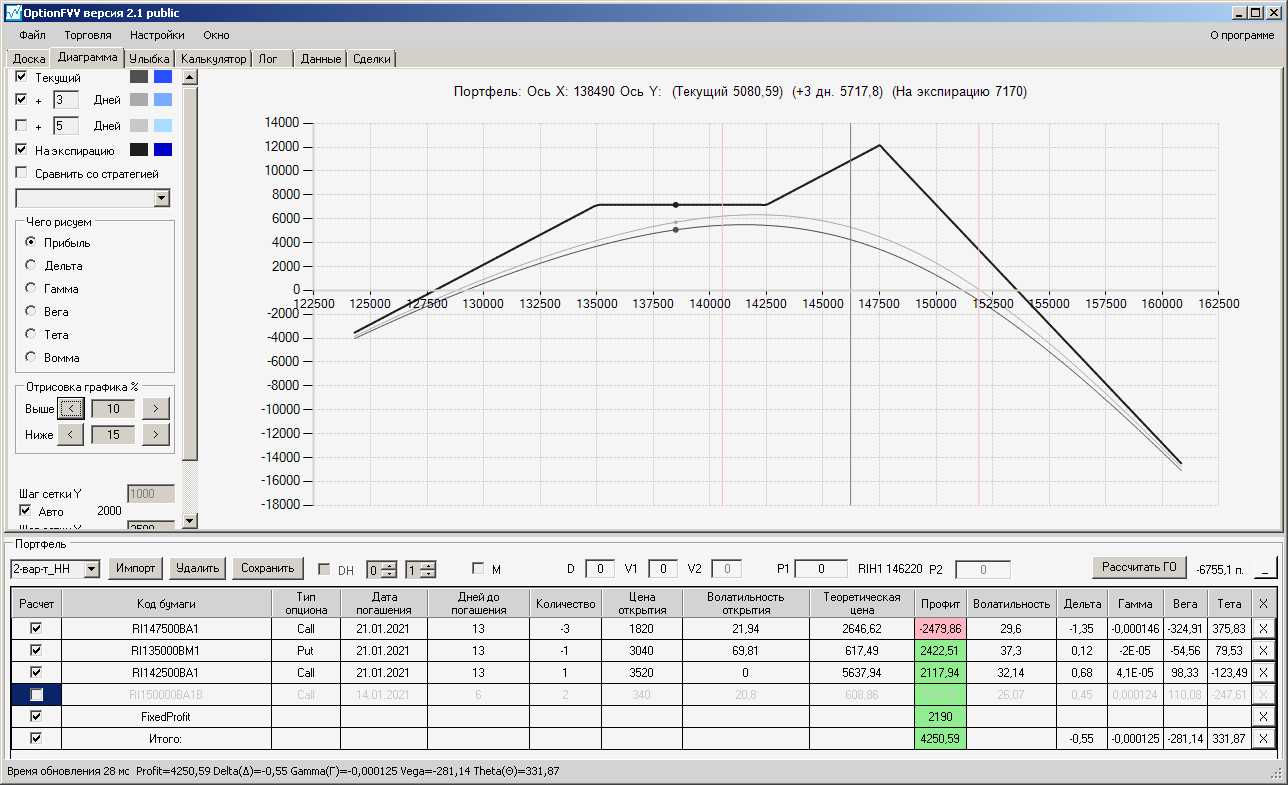This screenshot has width=1288, height=785.
Task: Uncheck the Расчет box for RI147500BA1
Action: [x=37, y=628]
